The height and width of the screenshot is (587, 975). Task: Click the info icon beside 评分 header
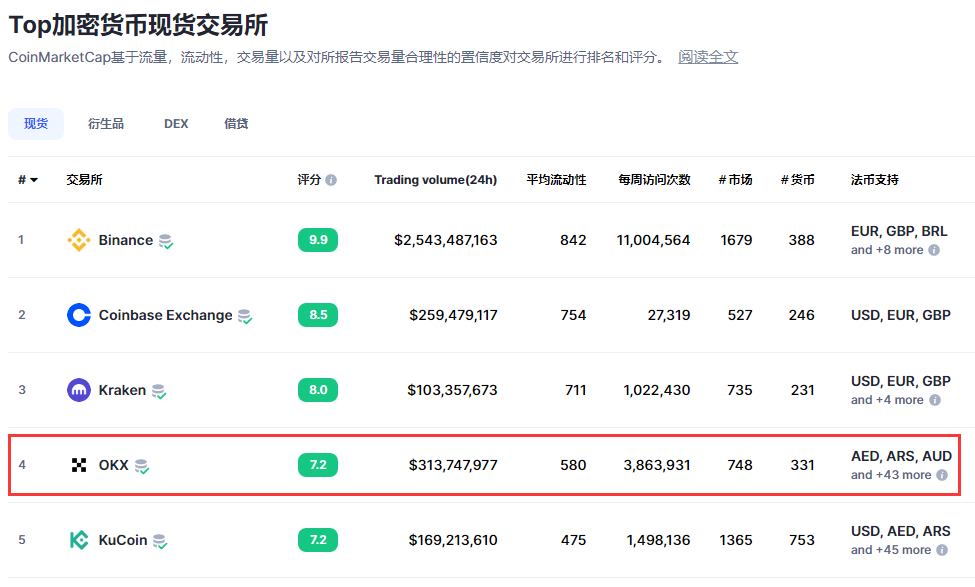331,180
